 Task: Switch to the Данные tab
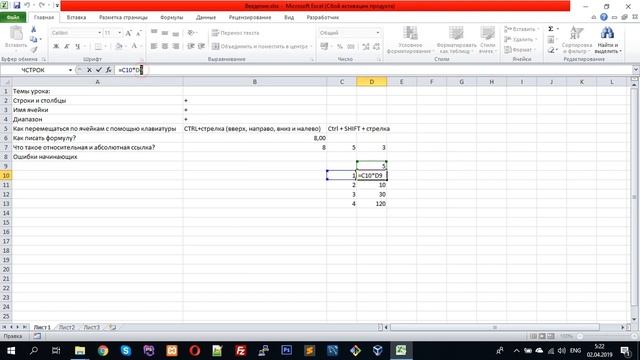click(206, 18)
